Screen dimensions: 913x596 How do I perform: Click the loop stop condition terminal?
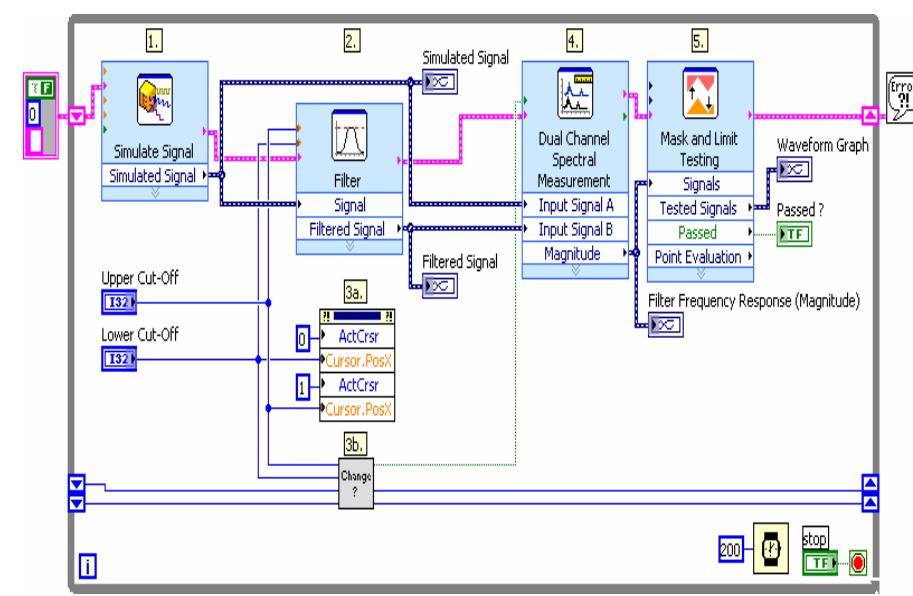[x=858, y=563]
